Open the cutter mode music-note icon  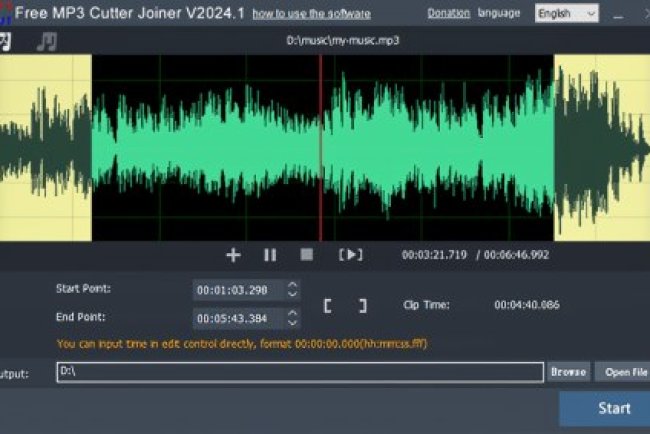[5, 41]
